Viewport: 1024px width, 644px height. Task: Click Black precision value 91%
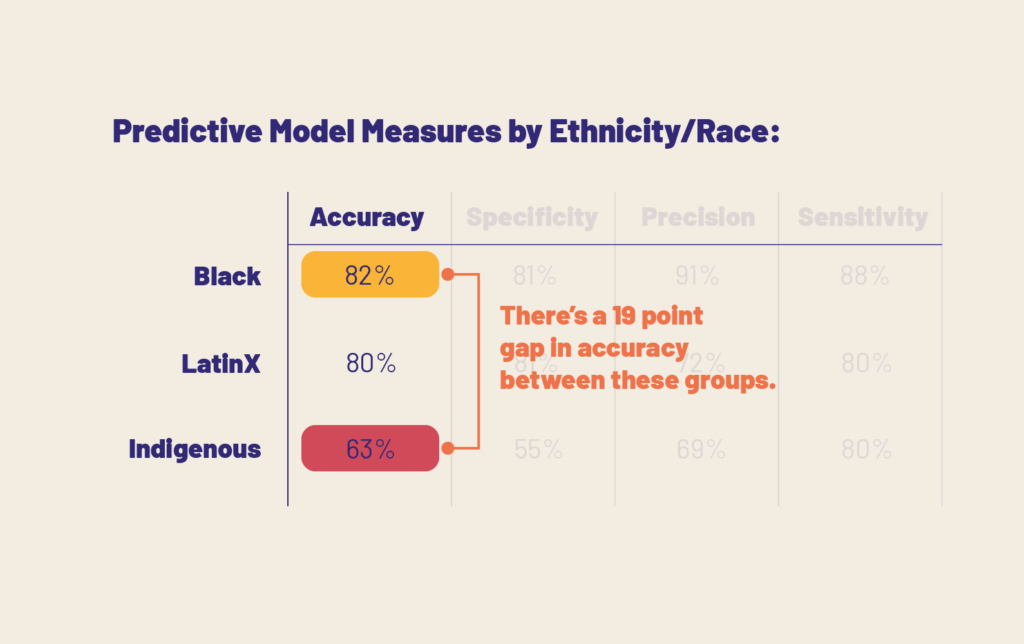(697, 276)
